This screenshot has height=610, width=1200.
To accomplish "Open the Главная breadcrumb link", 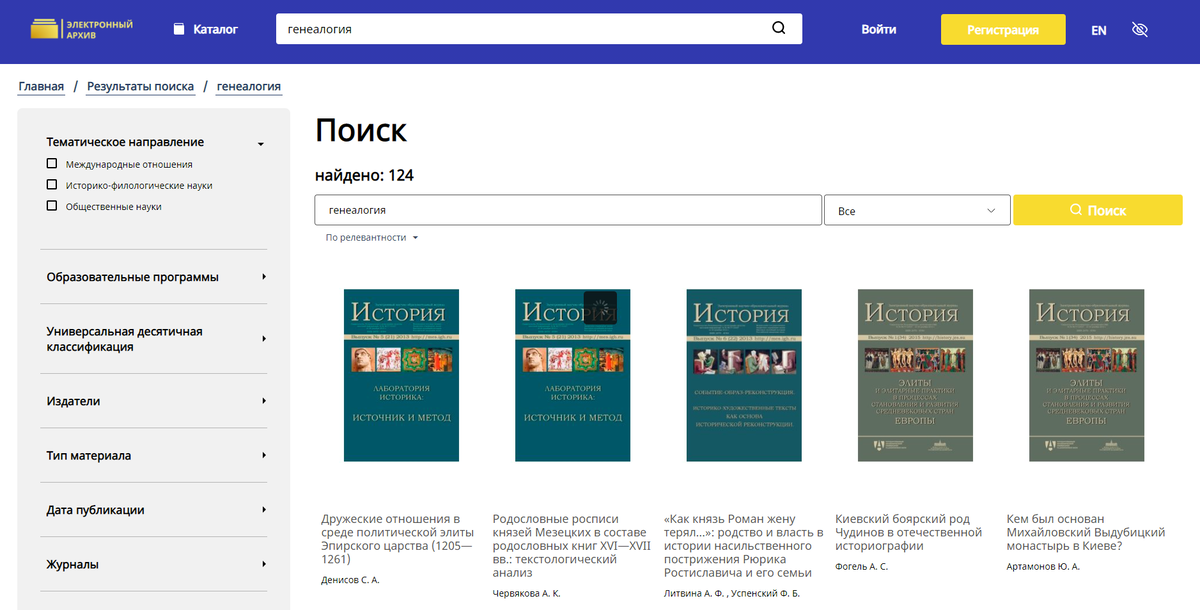I will pos(41,86).
